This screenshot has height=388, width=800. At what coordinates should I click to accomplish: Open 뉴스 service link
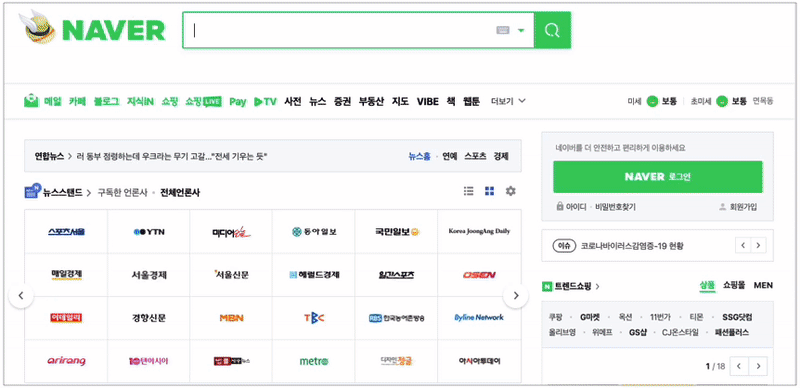point(317,101)
